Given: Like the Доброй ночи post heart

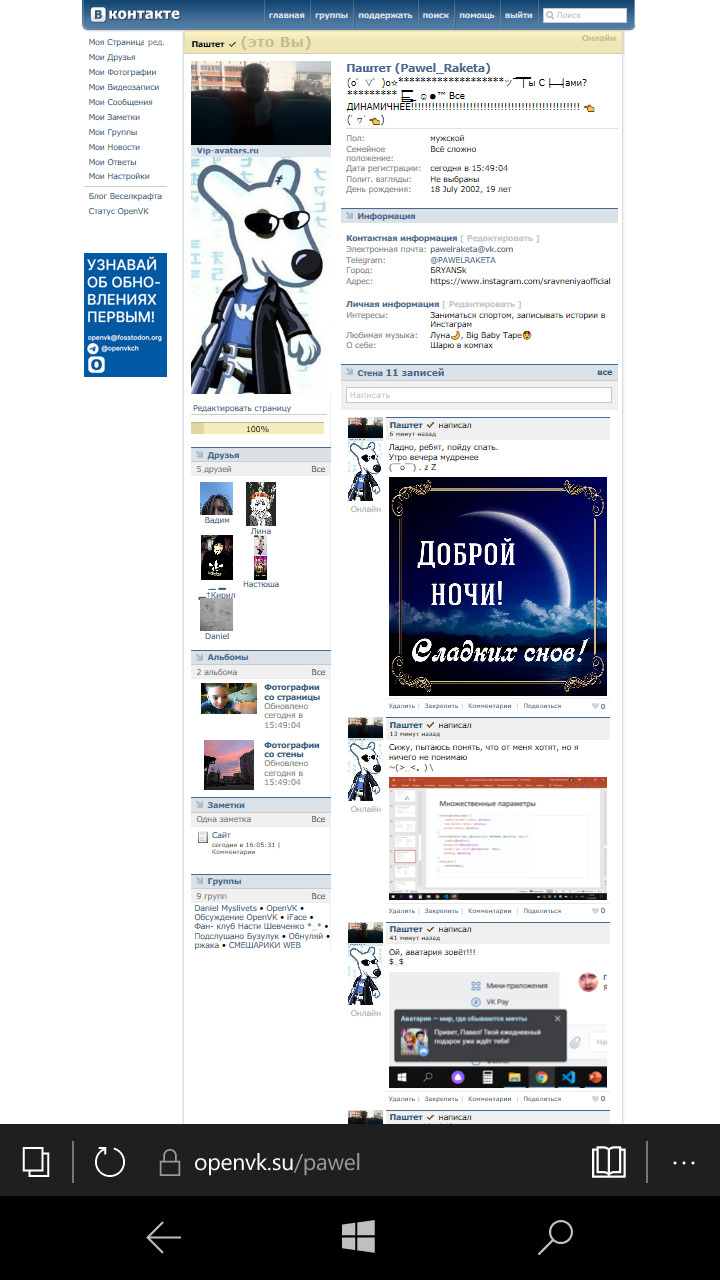Looking at the screenshot, I should (598, 706).
